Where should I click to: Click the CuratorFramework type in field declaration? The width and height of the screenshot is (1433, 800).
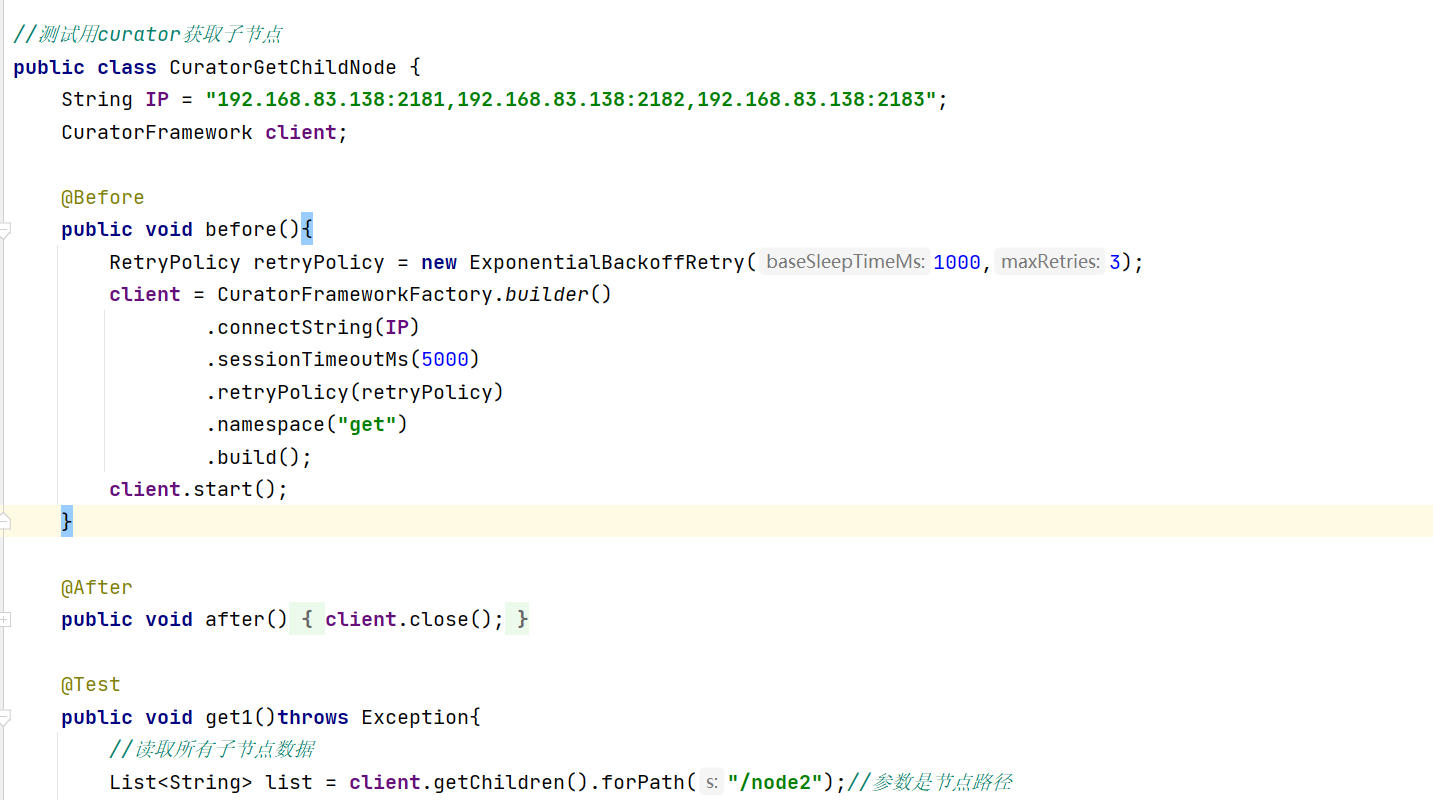click(x=157, y=132)
